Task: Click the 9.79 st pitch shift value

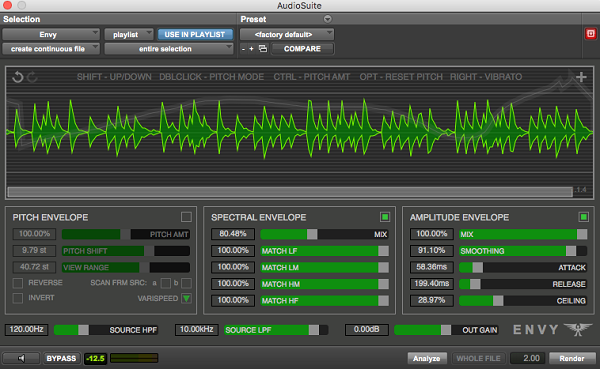Action: (34, 250)
